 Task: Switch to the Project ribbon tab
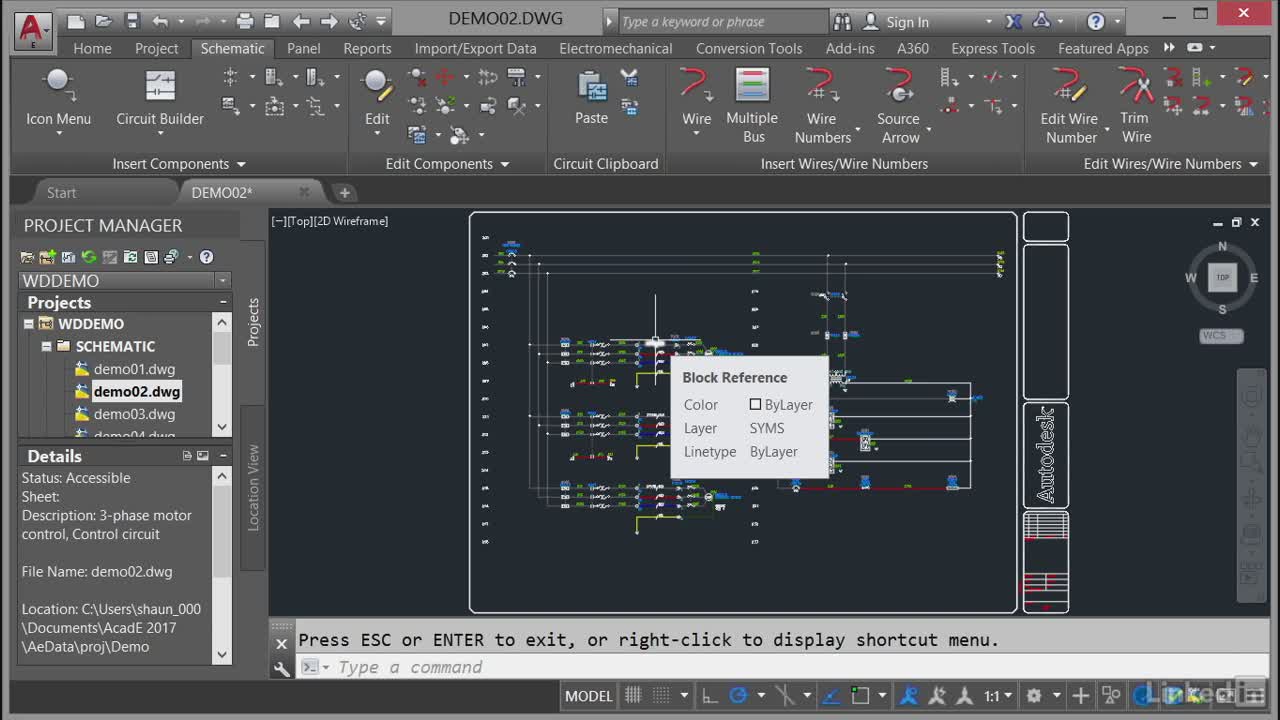(156, 48)
